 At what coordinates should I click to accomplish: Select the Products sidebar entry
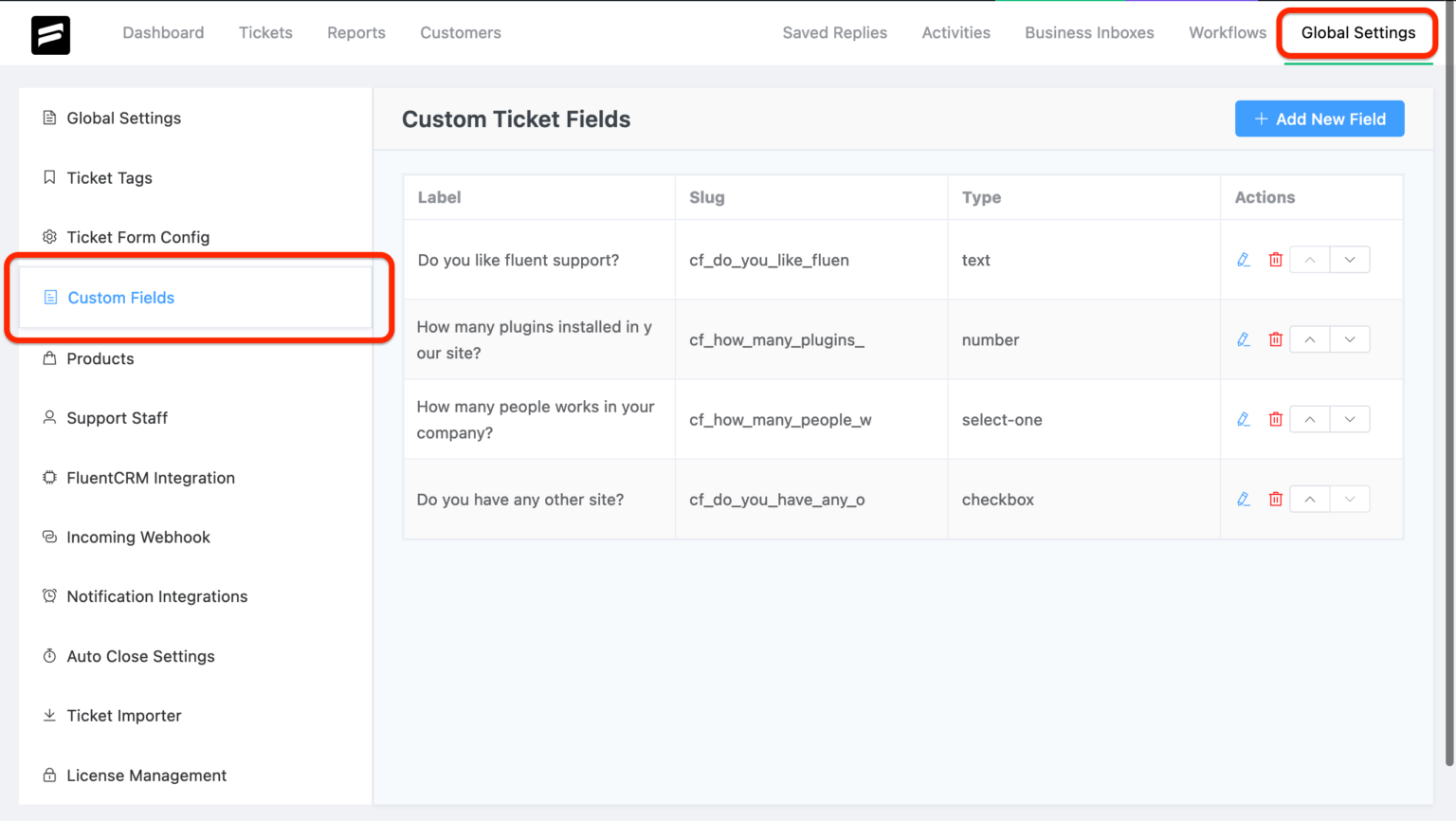(x=100, y=358)
